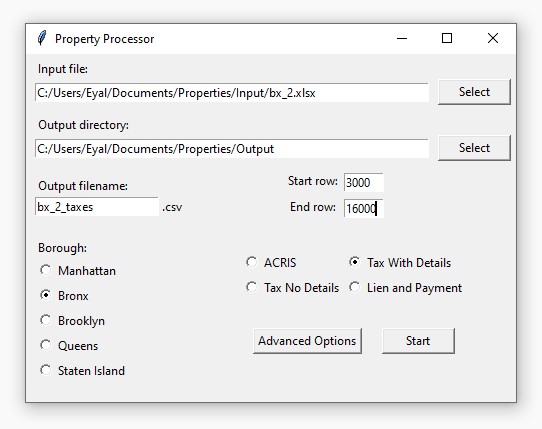The width and height of the screenshot is (542, 429).
Task: Focus the Input file path field
Action: coord(232,93)
